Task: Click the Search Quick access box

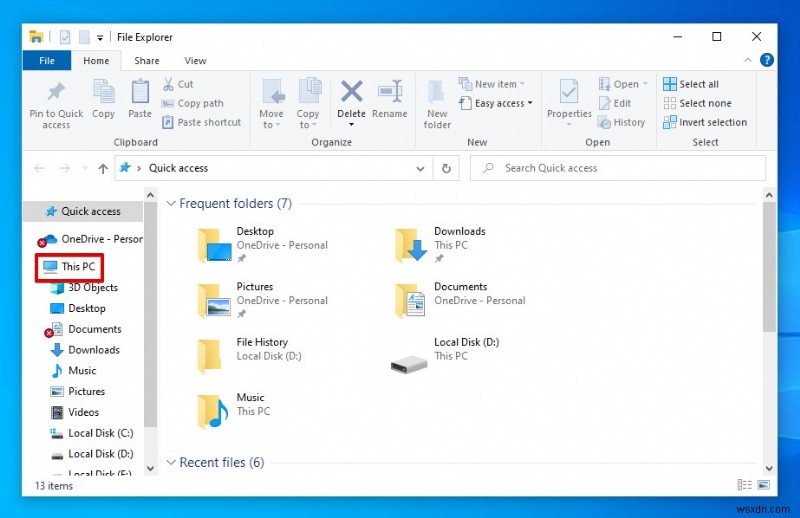Action: tap(618, 168)
